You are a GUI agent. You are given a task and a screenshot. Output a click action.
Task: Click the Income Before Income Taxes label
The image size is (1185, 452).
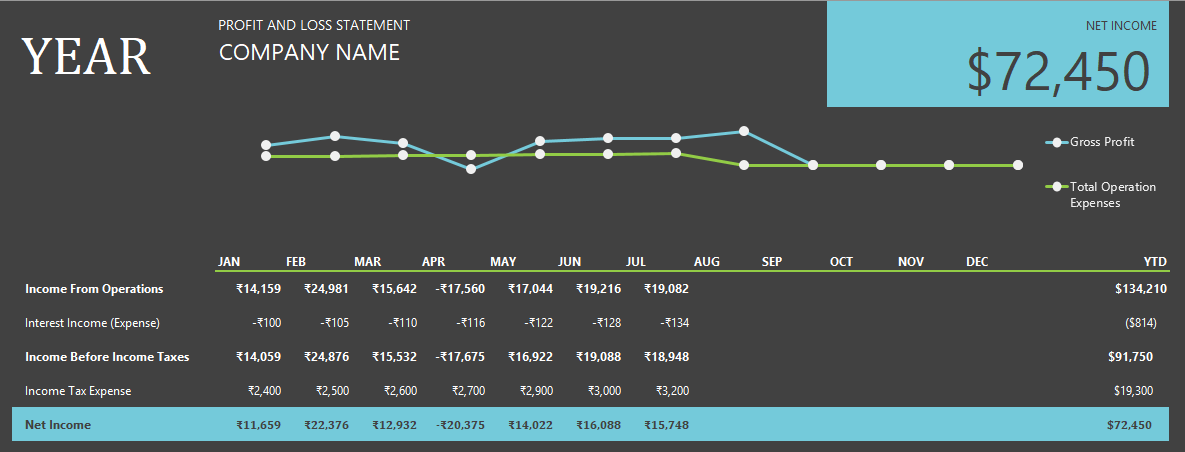pos(107,357)
